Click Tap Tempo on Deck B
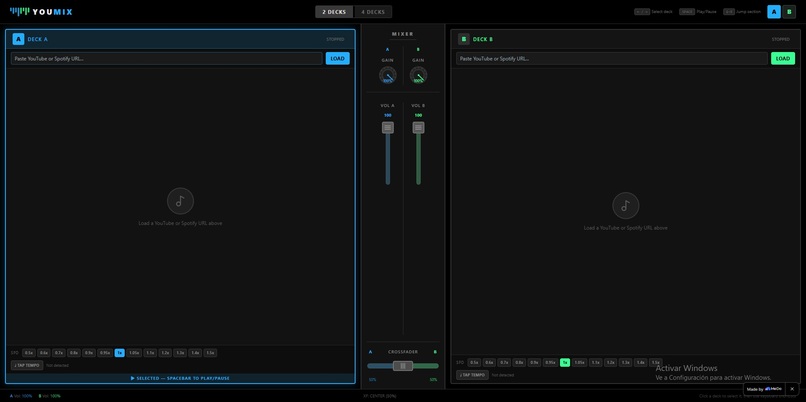 tap(472, 375)
